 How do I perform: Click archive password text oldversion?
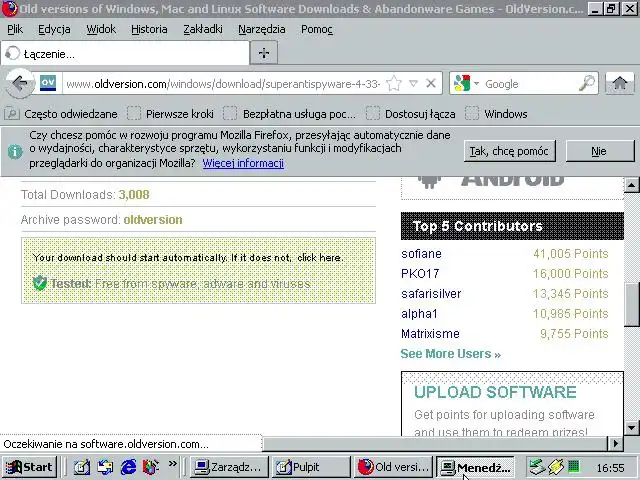pyautogui.click(x=153, y=220)
